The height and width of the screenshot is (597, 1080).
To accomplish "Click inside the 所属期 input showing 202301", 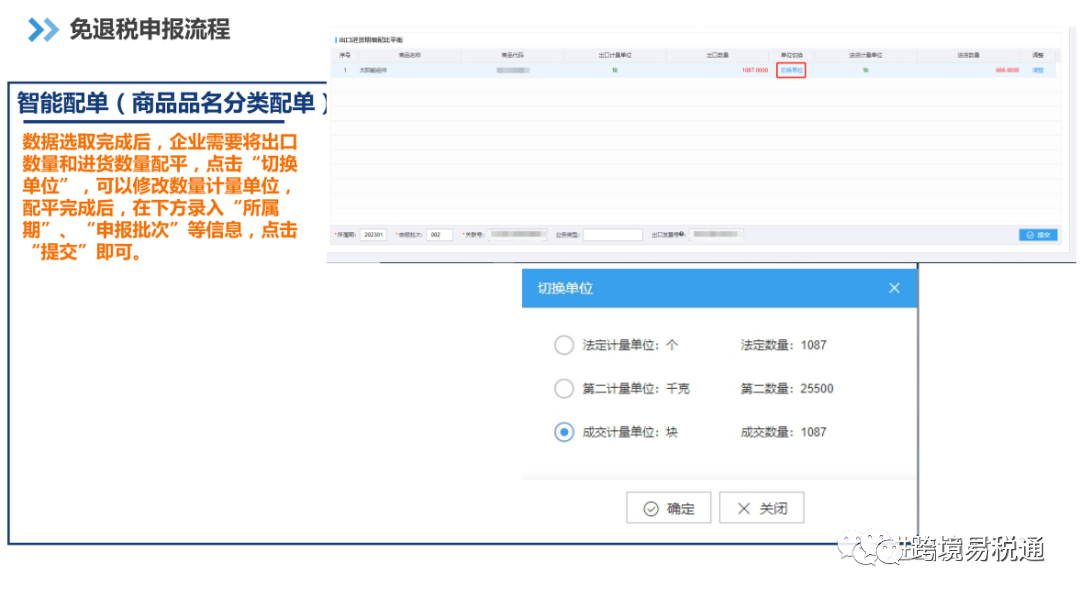I will 373,234.
